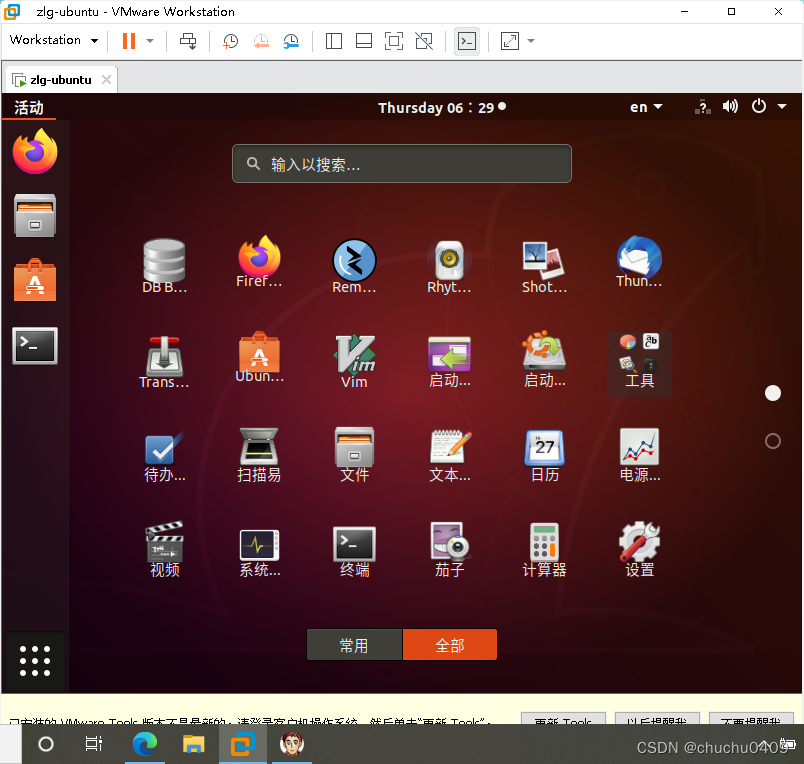
Task: Launch 终端 terminal from the app grid
Action: point(354,552)
